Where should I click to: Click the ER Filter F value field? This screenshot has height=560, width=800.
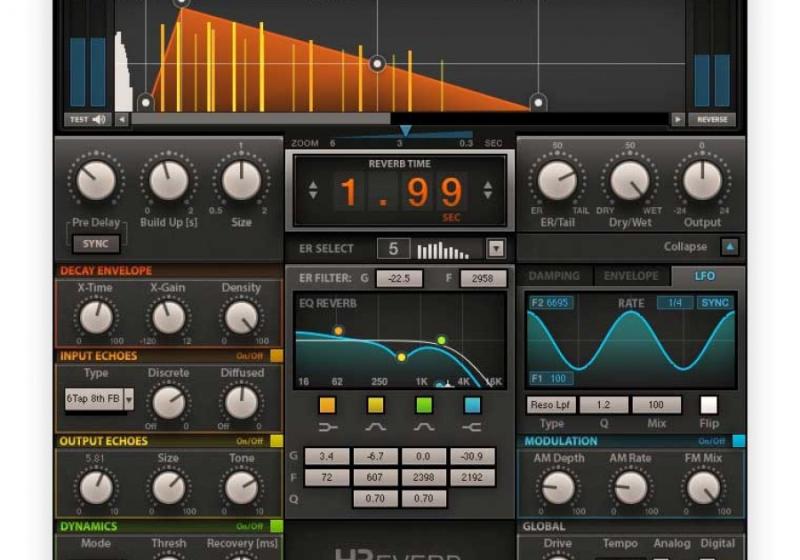pyautogui.click(x=483, y=279)
